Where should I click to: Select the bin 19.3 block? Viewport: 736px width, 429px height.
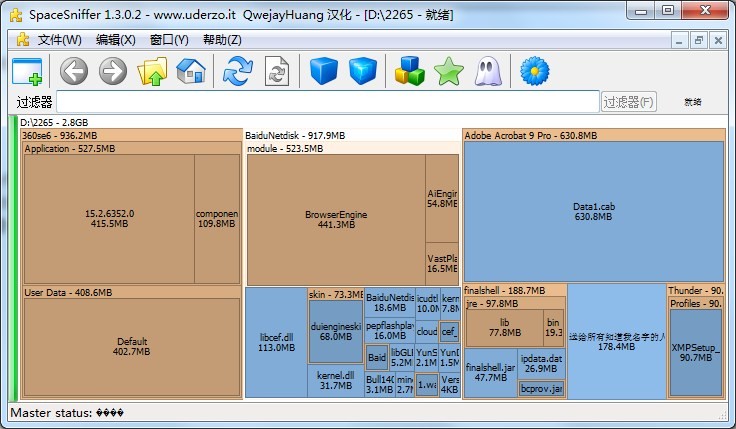(x=554, y=328)
